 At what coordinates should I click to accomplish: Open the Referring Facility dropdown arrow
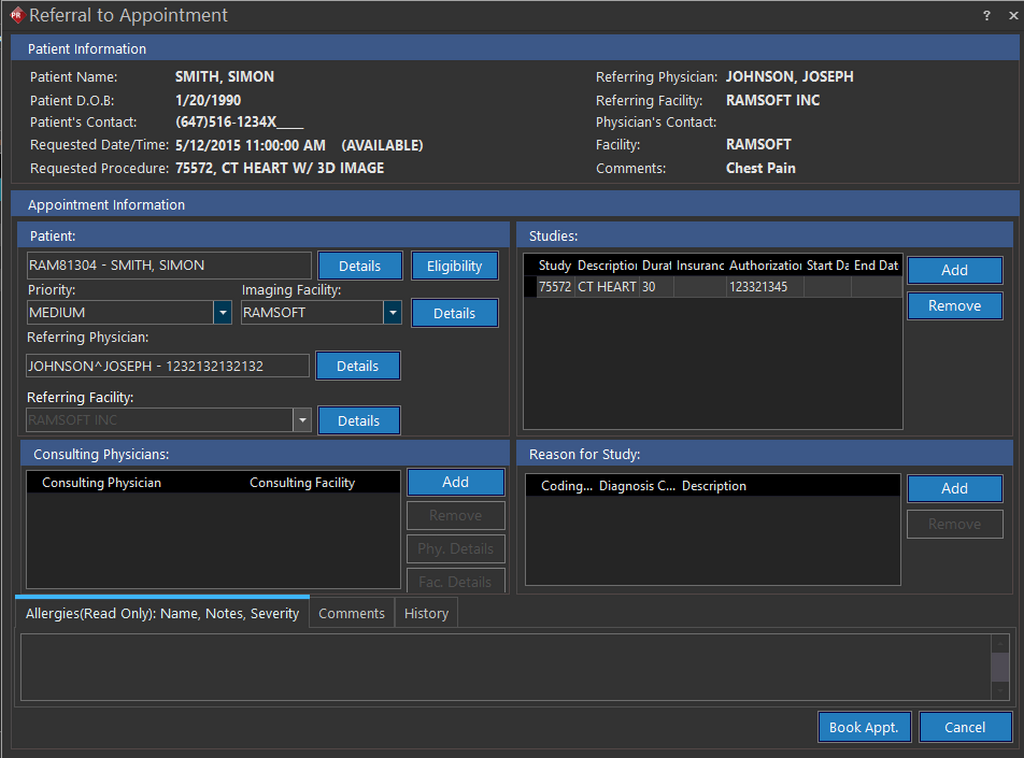pyautogui.click(x=302, y=421)
